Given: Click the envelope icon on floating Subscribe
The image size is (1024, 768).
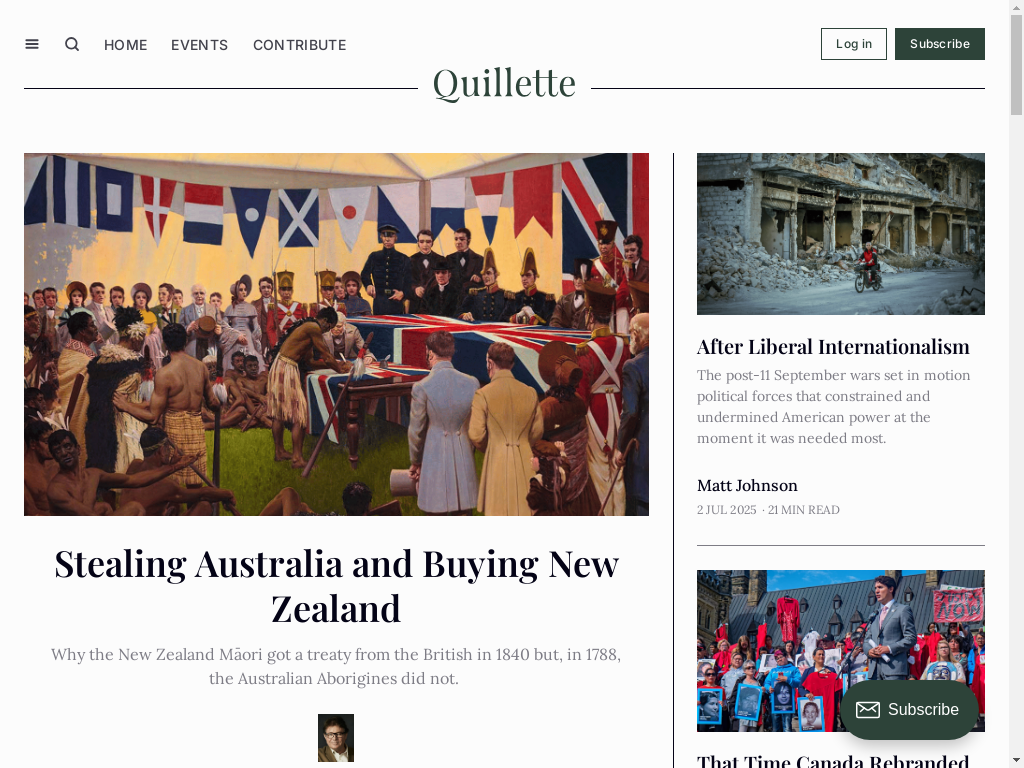Looking at the screenshot, I should tap(868, 710).
